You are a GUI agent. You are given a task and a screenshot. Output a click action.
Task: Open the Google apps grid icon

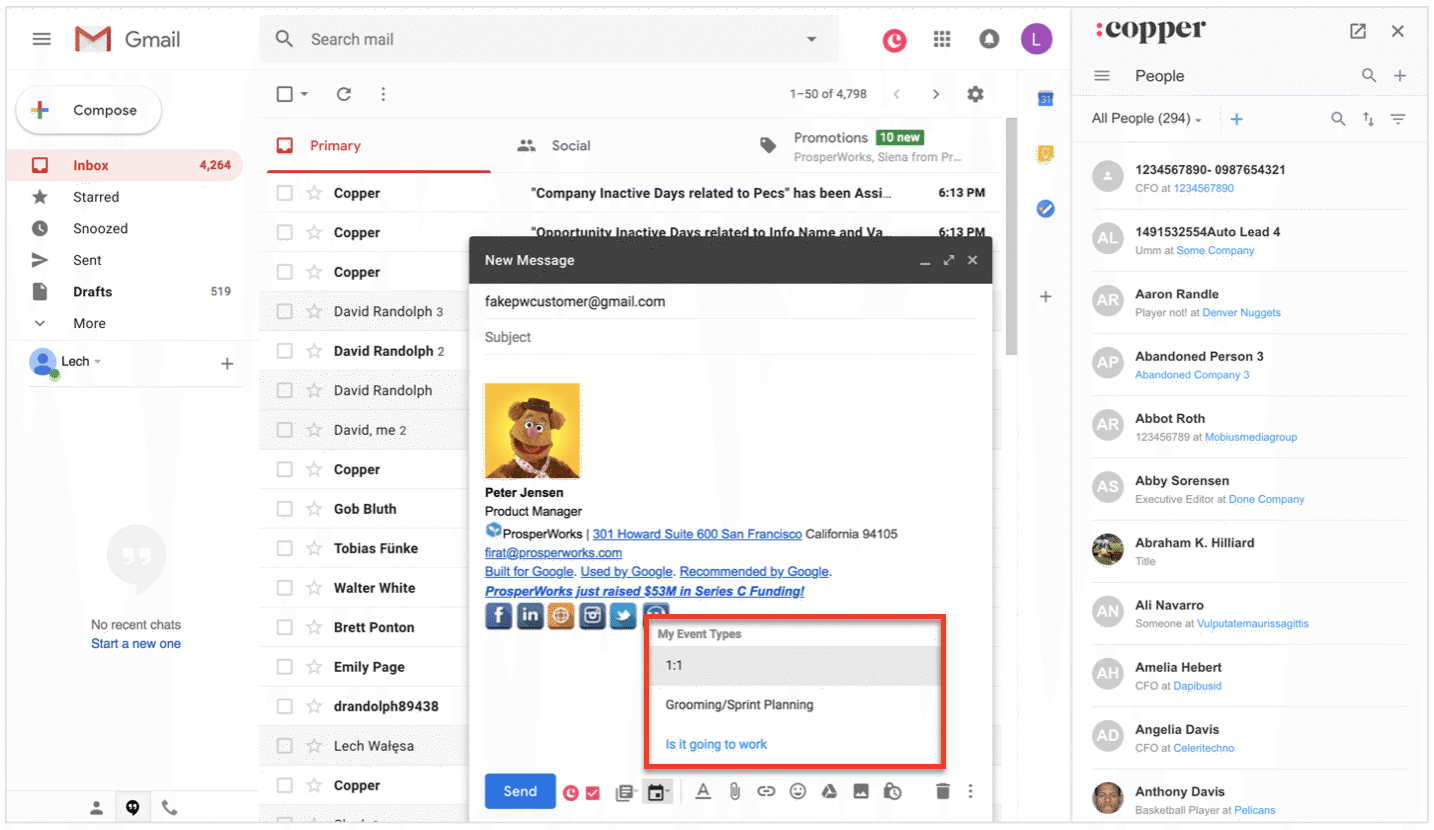tap(941, 39)
